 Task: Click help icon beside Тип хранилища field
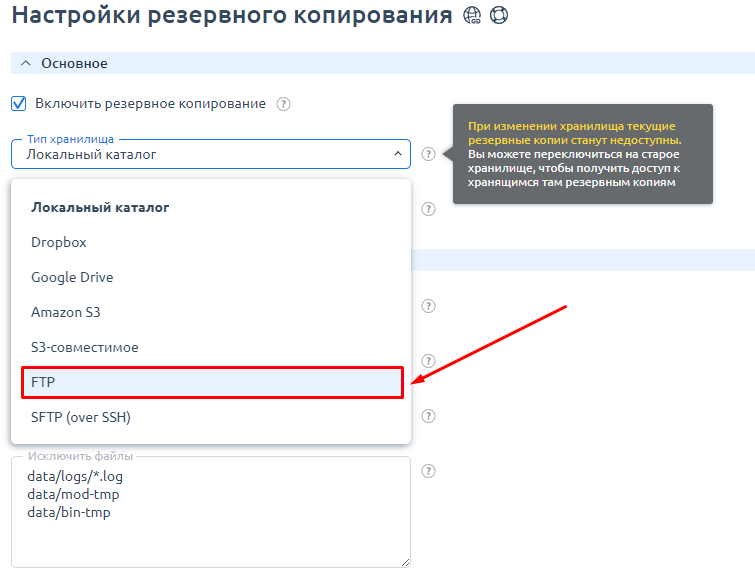point(428,154)
